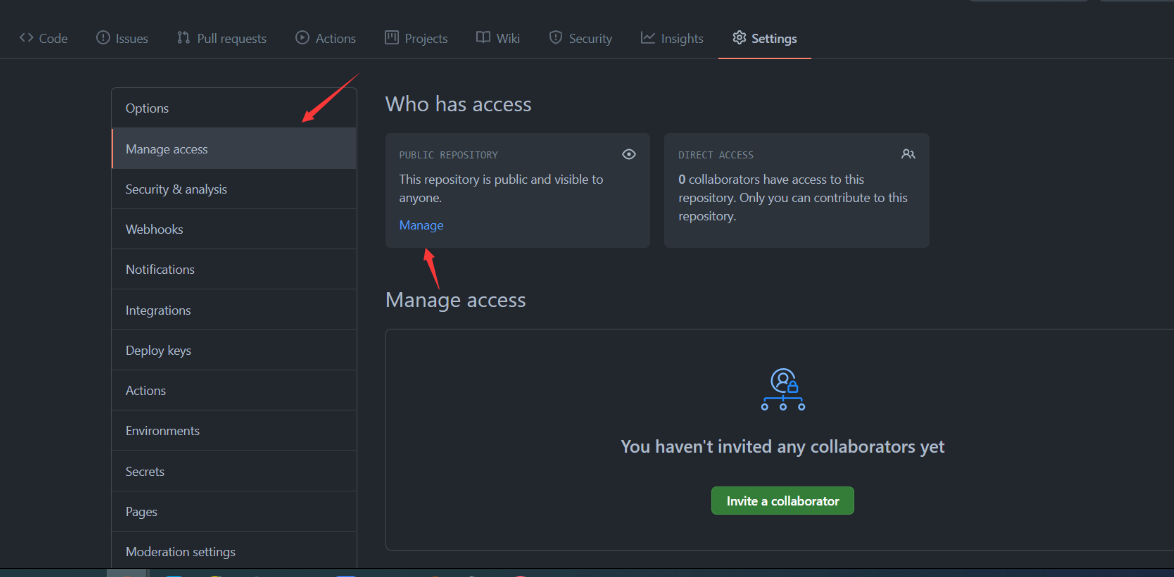This screenshot has width=1174, height=577.
Task: Click '0 collaborators have access' text
Action: coord(793,198)
